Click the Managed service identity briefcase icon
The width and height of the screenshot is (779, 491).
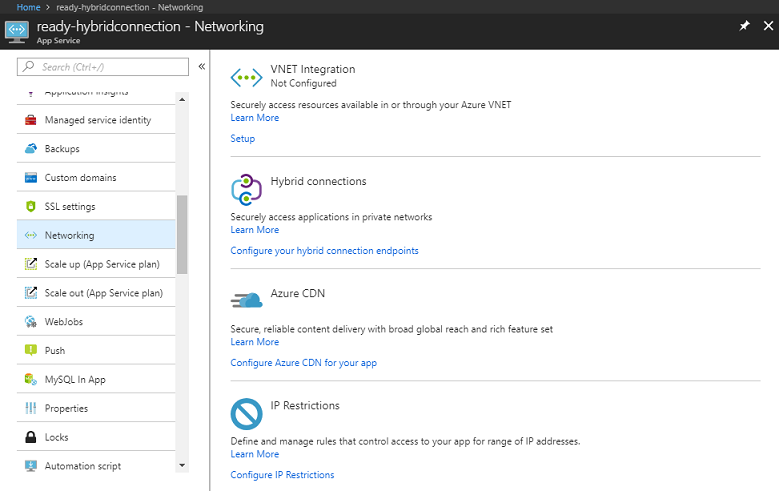(x=31, y=120)
